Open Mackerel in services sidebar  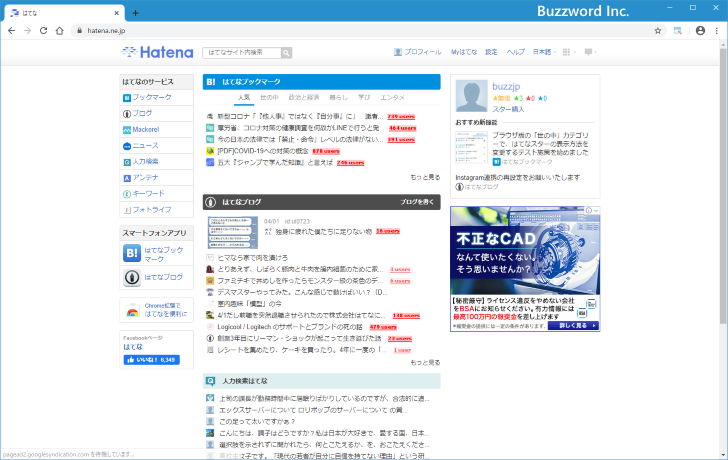(x=156, y=130)
